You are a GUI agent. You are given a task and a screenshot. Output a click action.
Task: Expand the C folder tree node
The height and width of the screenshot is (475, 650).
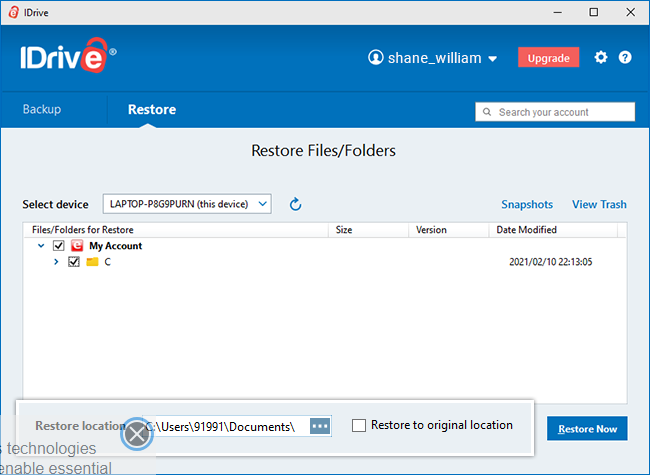point(56,262)
